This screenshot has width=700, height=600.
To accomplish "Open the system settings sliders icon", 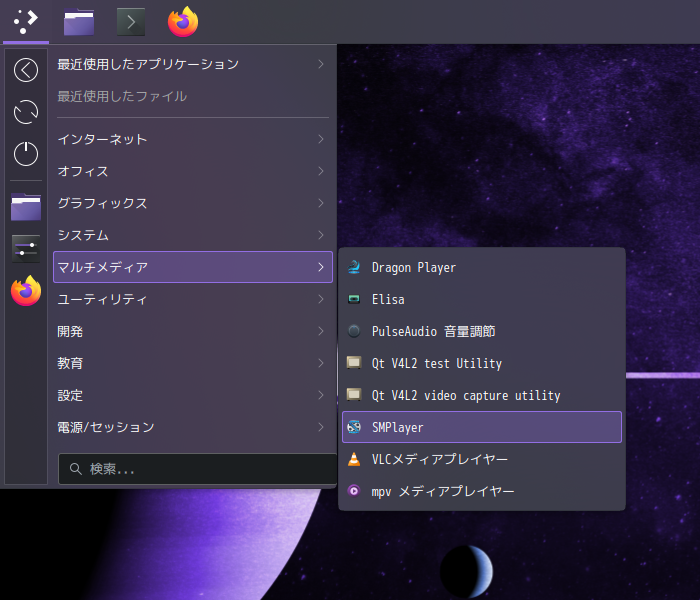I will point(26,249).
